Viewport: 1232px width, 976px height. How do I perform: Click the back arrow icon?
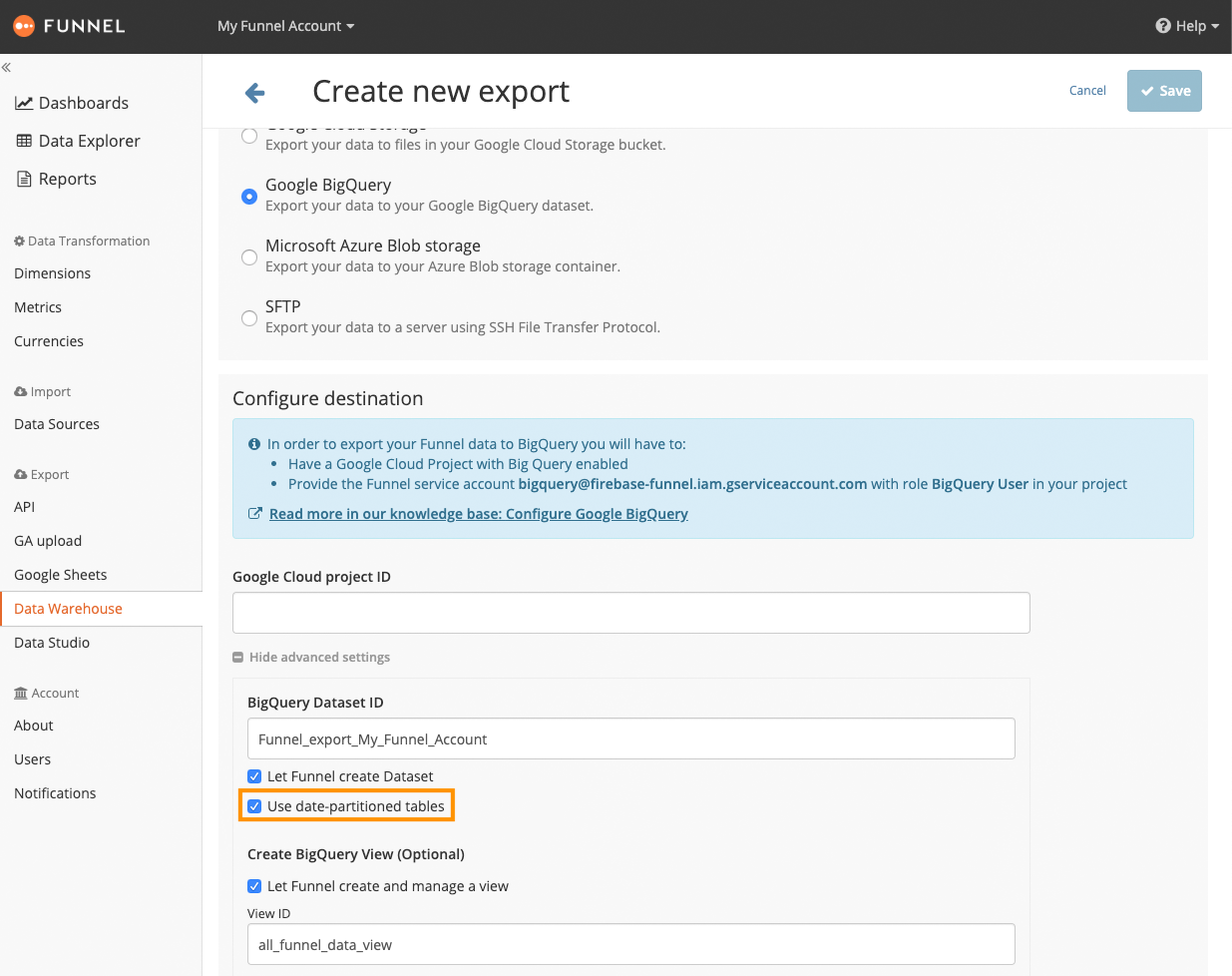pos(255,93)
